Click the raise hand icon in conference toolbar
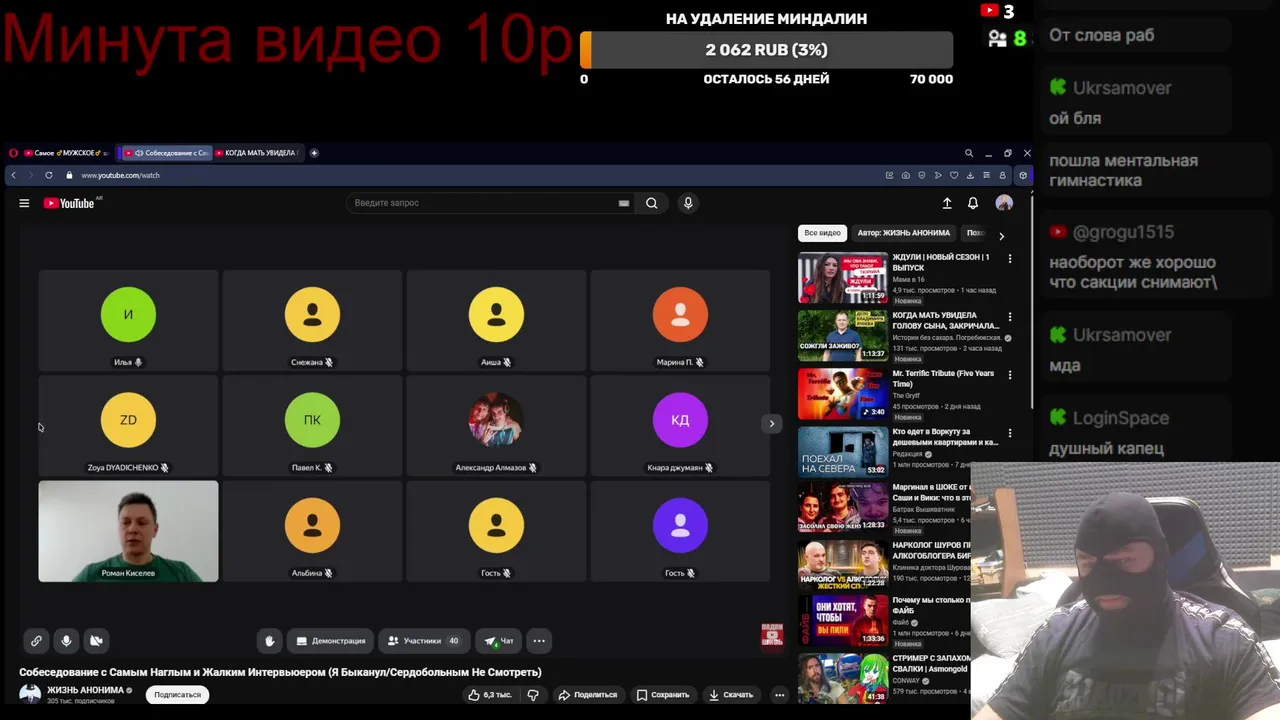Screen dimensions: 1280x720 click(x=269, y=641)
